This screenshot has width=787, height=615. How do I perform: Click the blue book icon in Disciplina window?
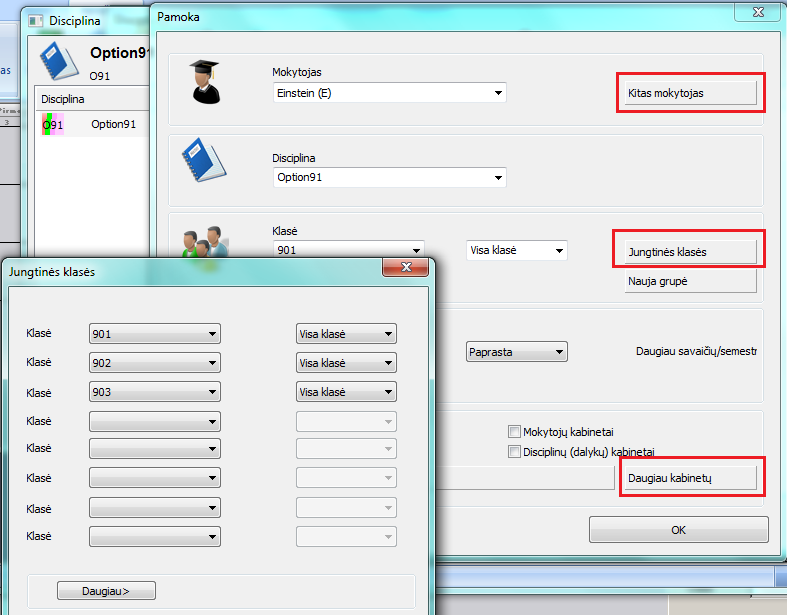pyautogui.click(x=59, y=61)
